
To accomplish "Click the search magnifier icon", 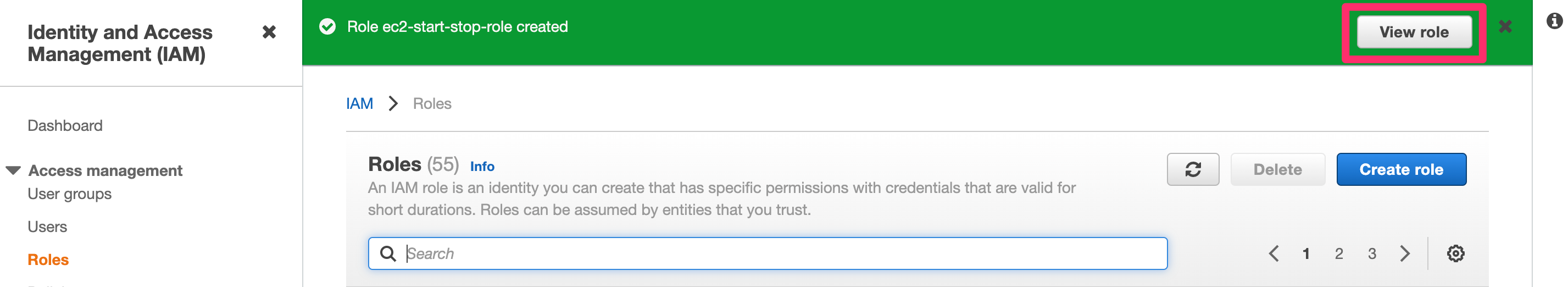I will (388, 253).
